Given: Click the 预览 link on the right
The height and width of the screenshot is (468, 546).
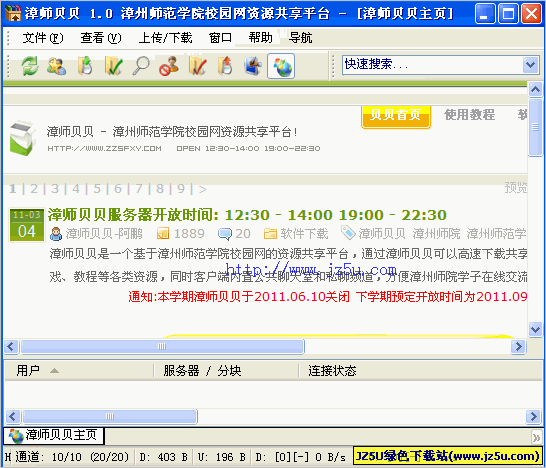Looking at the screenshot, I should (516, 188).
